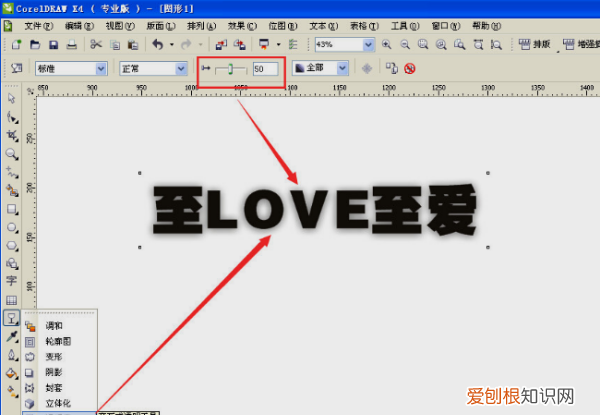Select the Pick arrow tool
The image size is (600, 415).
click(11, 99)
